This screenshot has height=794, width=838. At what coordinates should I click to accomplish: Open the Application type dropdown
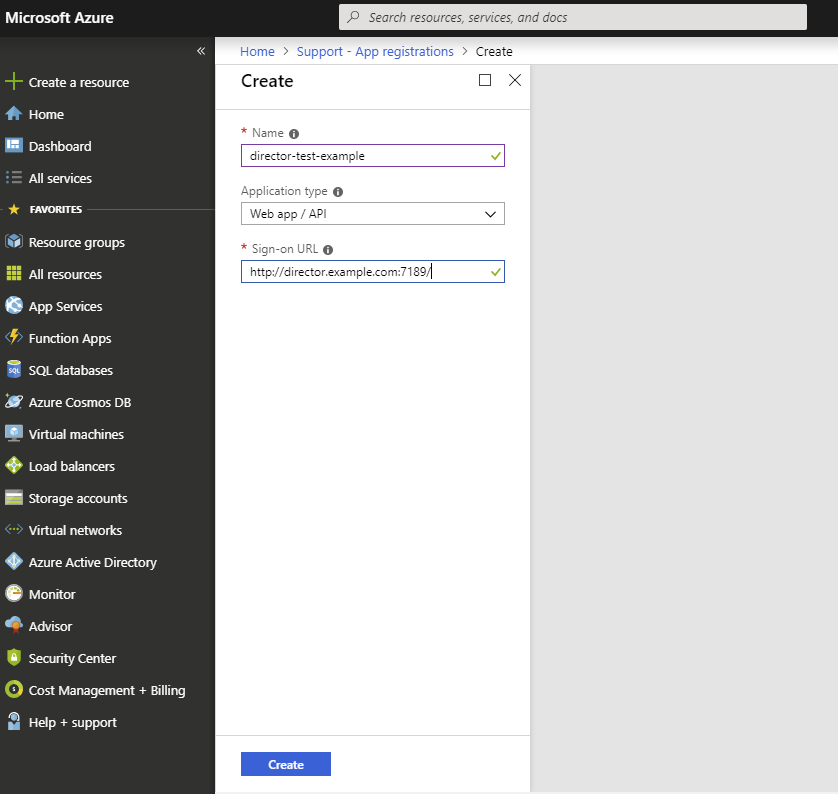[372, 214]
